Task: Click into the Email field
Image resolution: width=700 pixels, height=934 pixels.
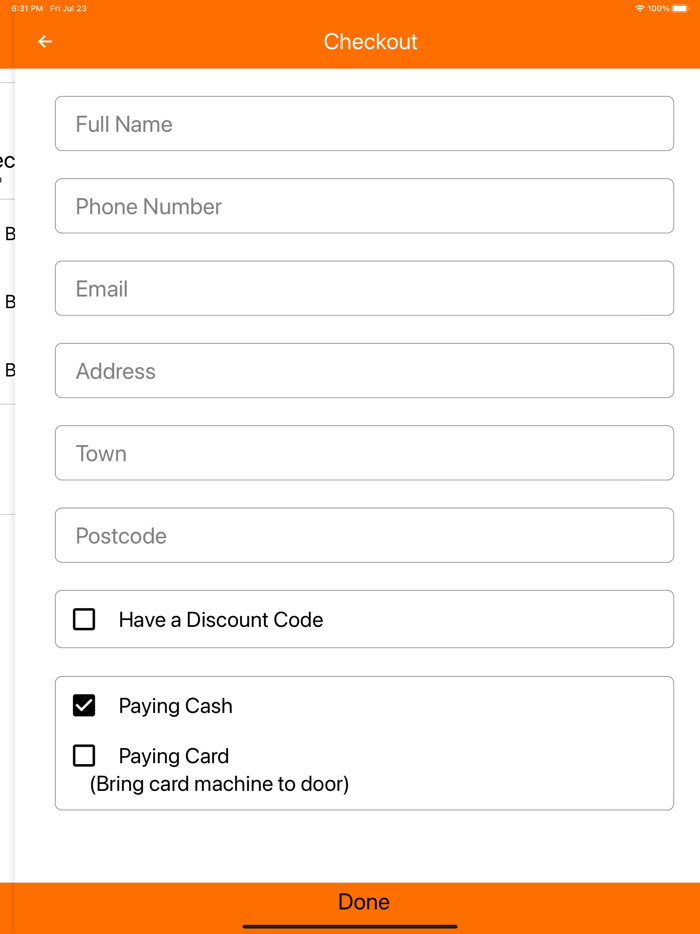Action: [364, 288]
